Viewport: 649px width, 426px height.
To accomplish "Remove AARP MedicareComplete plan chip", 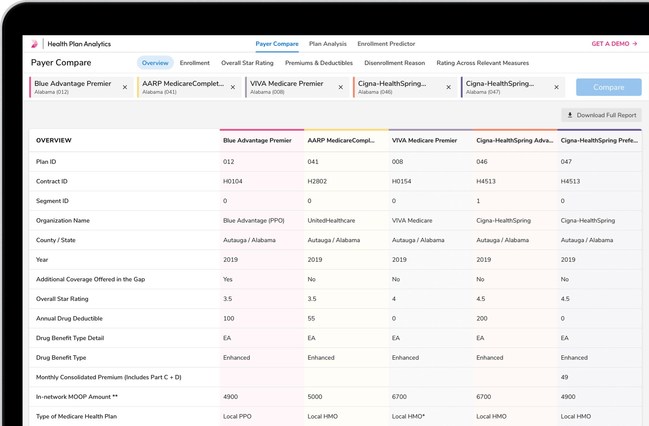I will (233, 87).
